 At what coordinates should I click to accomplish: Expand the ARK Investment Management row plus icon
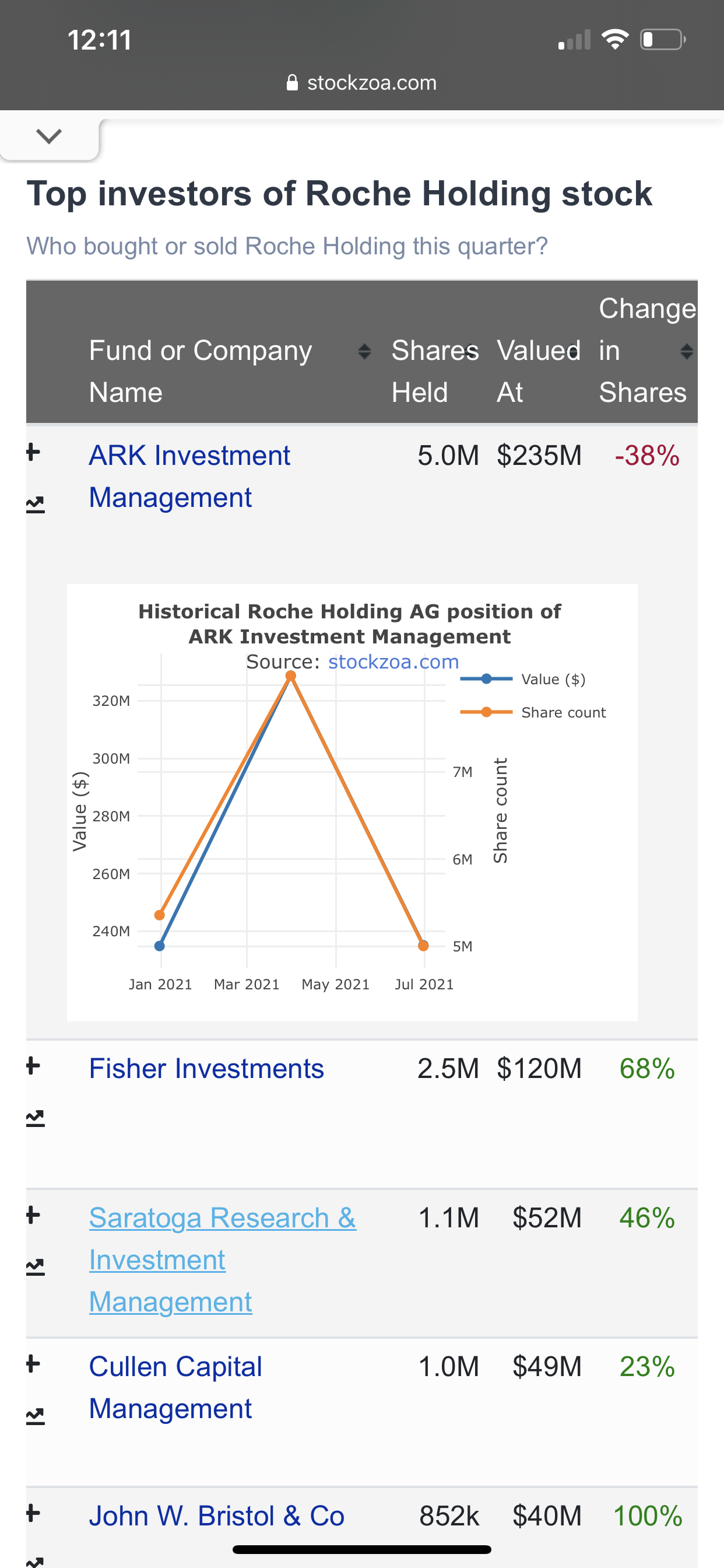coord(33,453)
